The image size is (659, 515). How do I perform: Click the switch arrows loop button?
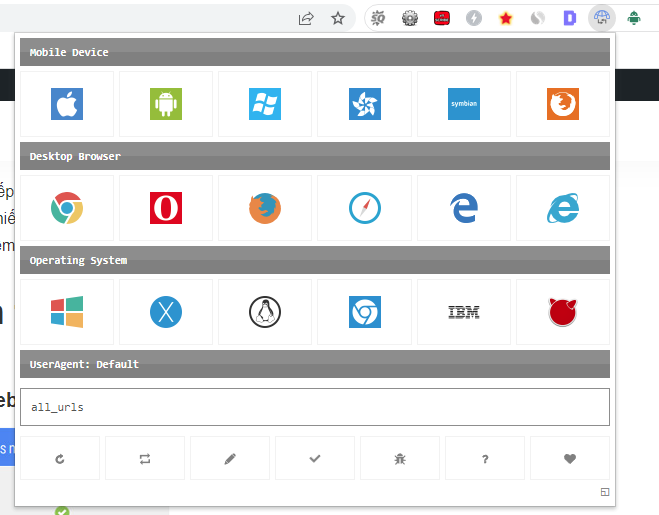(145, 458)
